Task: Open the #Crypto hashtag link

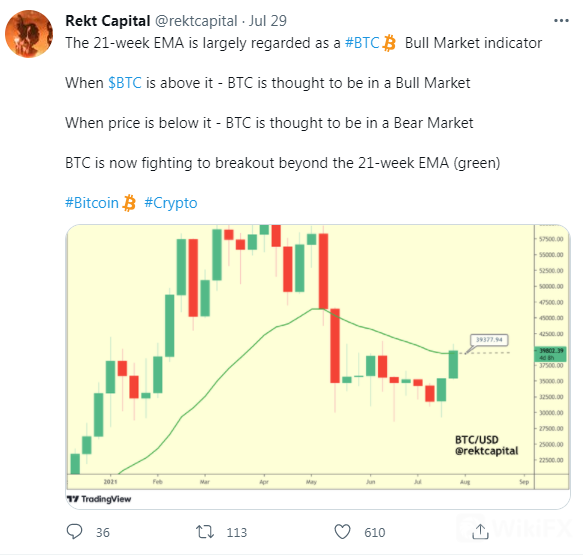Action: (x=171, y=203)
